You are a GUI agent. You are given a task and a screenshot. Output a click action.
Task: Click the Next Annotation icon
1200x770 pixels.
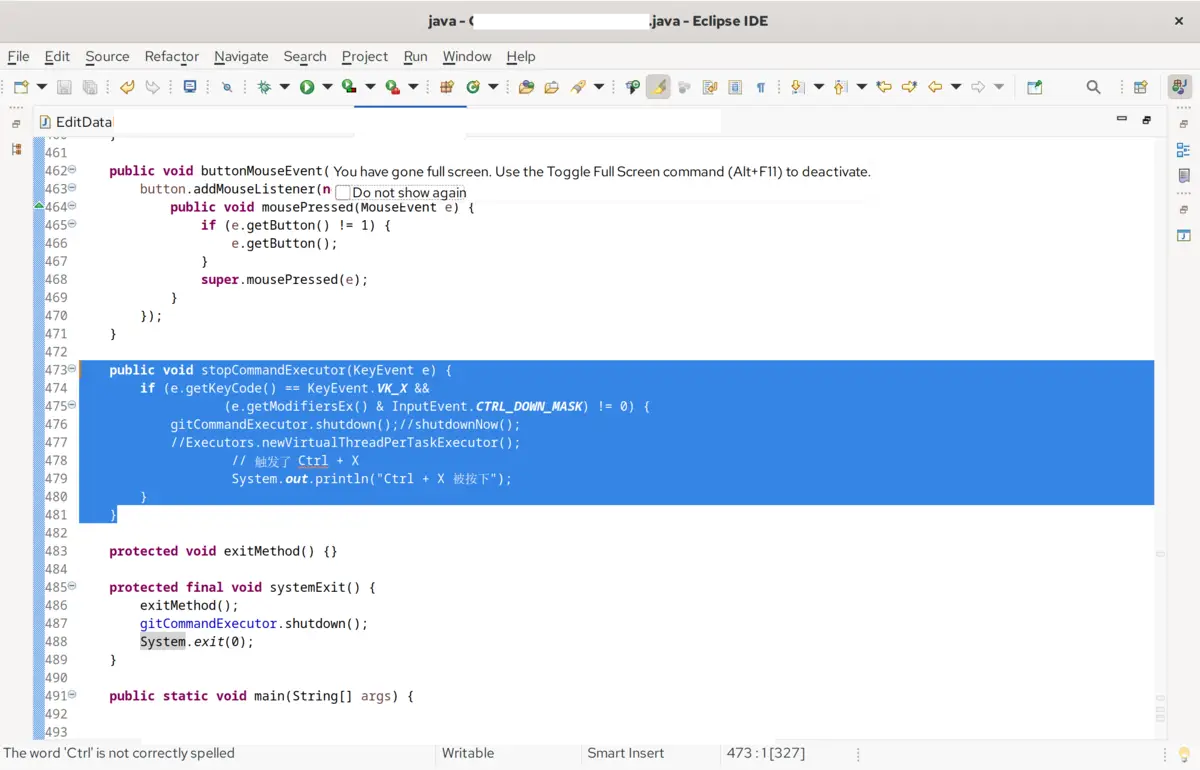point(797,87)
